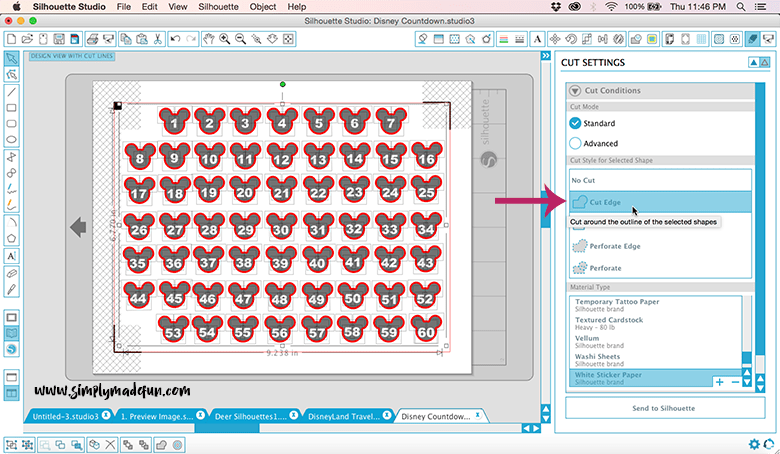Image resolution: width=780 pixels, height=454 pixels.
Task: Click the Save to SD card icon
Action: (x=75, y=39)
